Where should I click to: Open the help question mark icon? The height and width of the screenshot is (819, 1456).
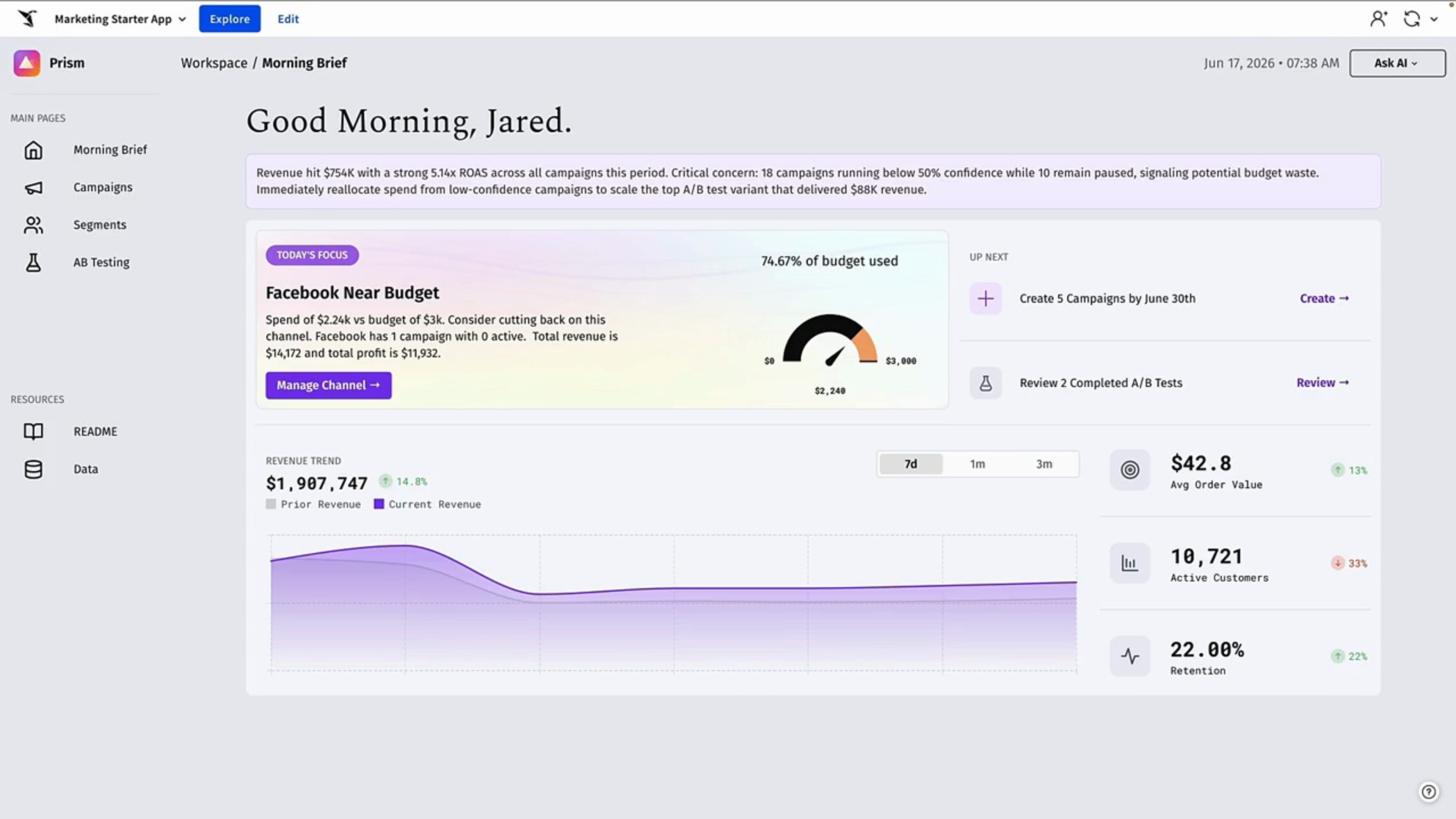(1428, 792)
